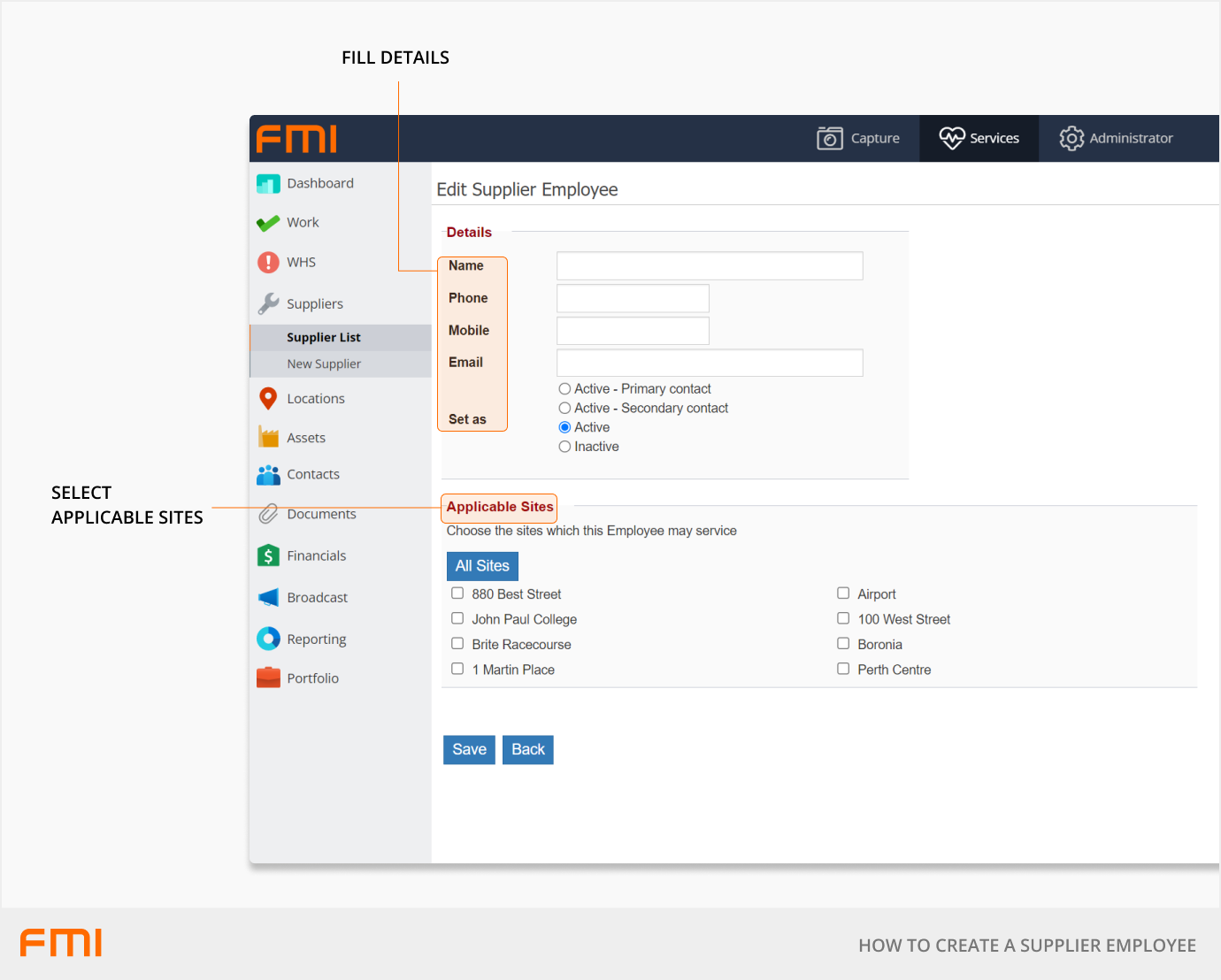Open the Services tab in header
This screenshot has width=1221, height=980.
point(979,139)
